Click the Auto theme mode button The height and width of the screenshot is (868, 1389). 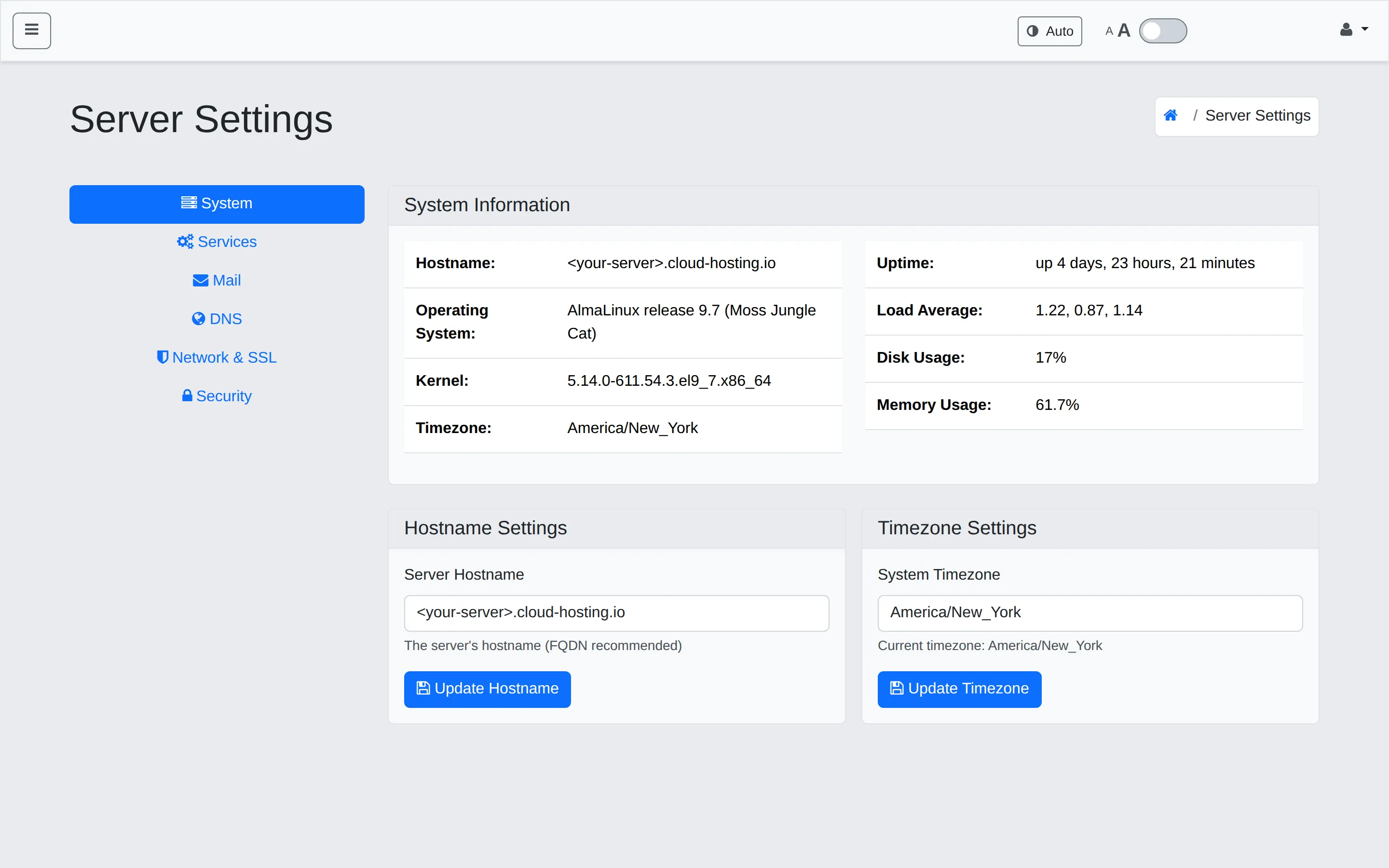(x=1049, y=31)
